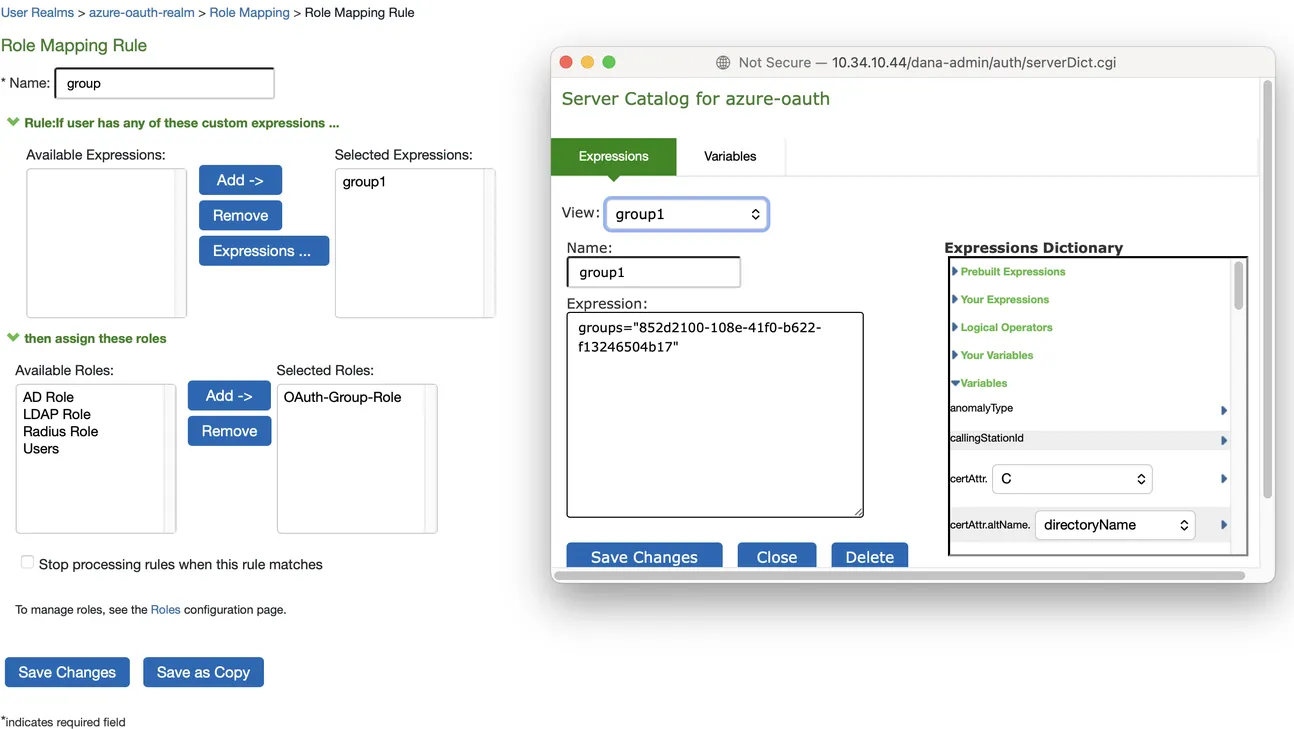The height and width of the screenshot is (729, 1294).
Task: Click arrow icon next to callingStationId variable
Action: (1224, 441)
